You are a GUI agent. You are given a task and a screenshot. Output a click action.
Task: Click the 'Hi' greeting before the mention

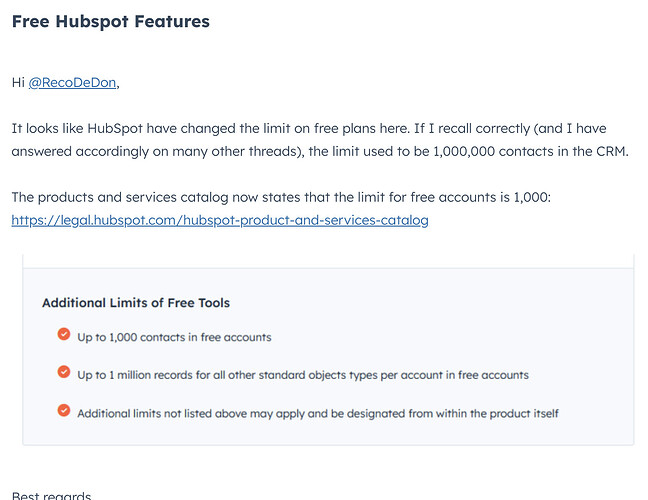point(18,83)
